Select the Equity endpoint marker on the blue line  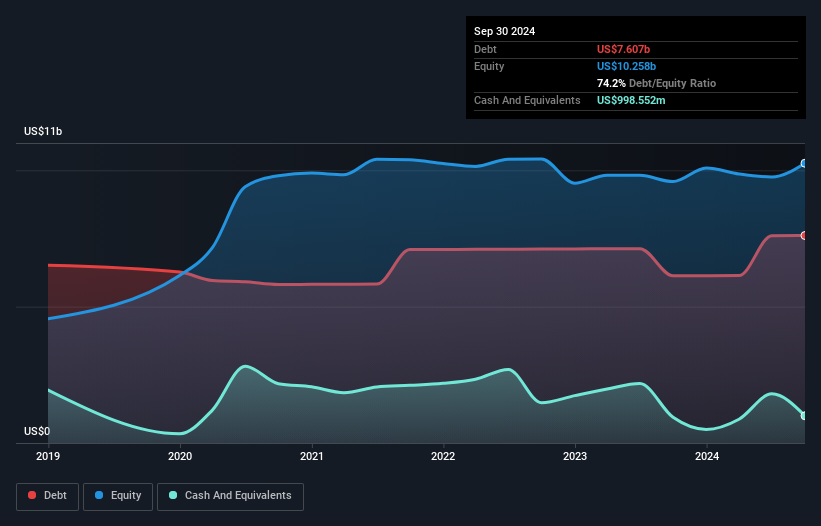804,164
